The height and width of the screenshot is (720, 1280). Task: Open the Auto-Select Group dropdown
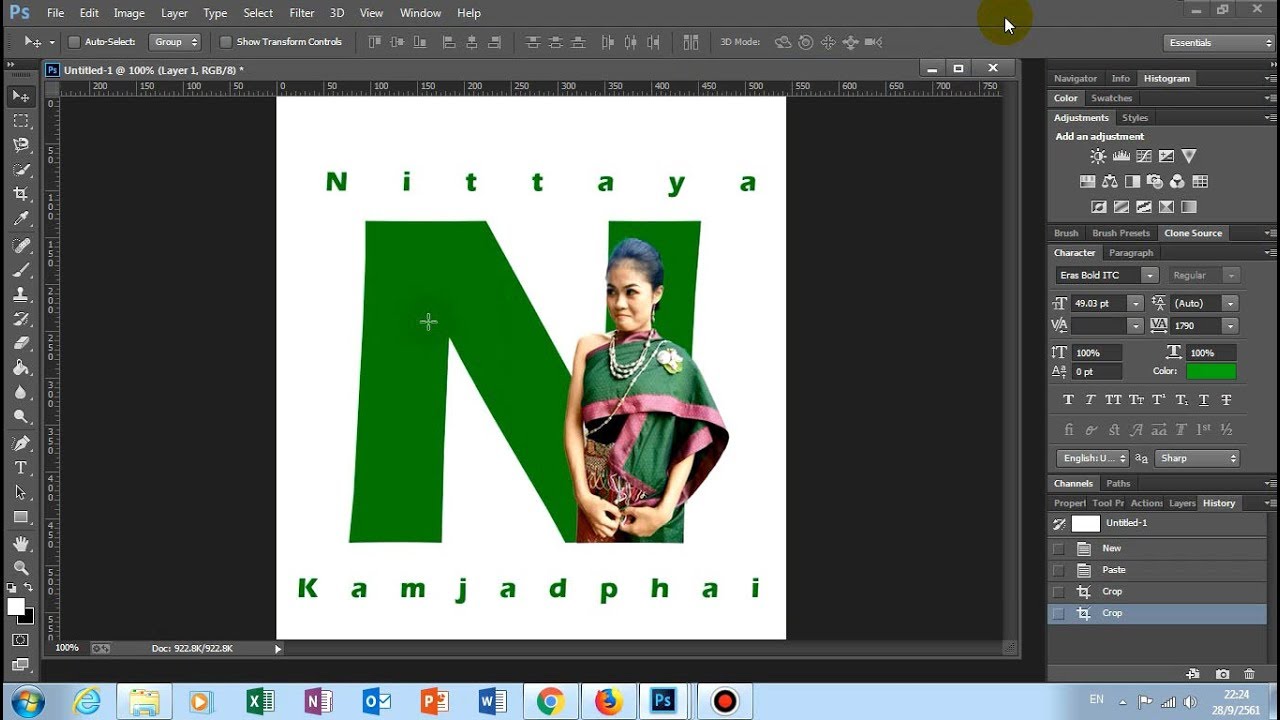(175, 42)
